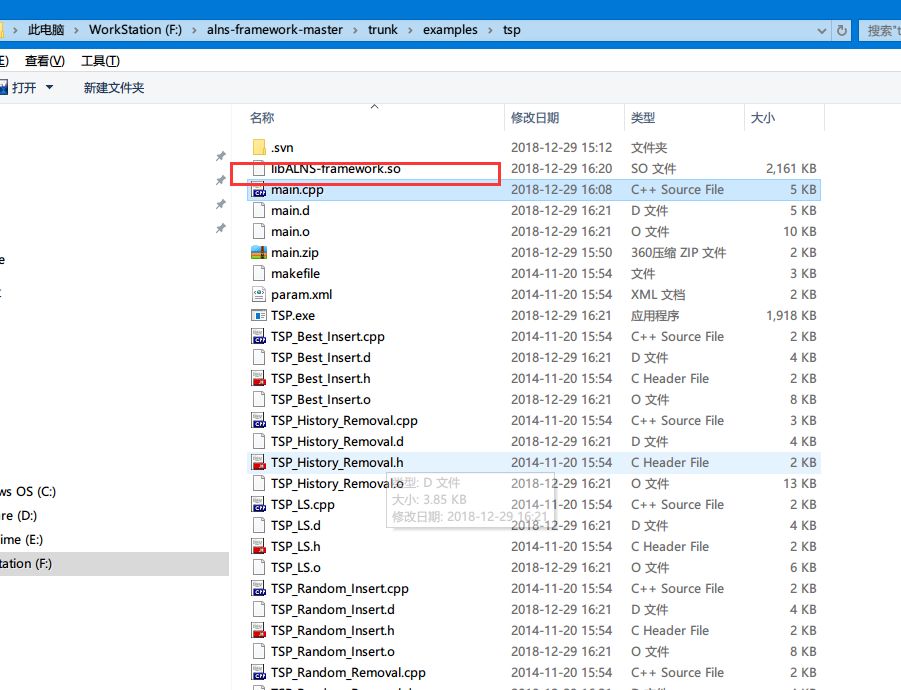This screenshot has height=690, width=901.
Task: Expand the trunk breadcrumb chevron
Action: [409, 30]
